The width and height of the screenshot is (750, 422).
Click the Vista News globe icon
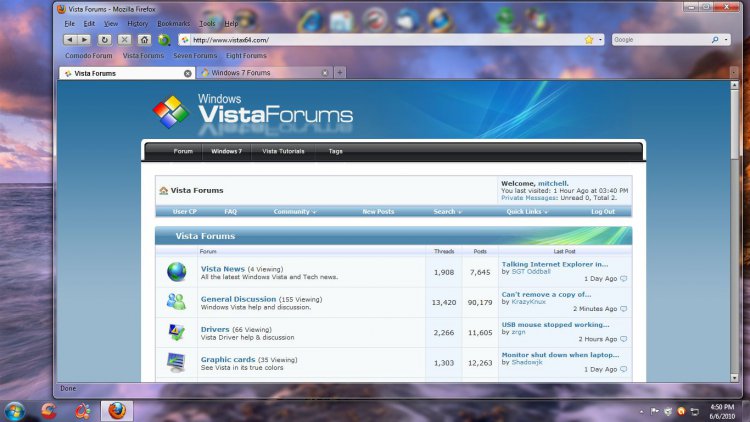[176, 272]
